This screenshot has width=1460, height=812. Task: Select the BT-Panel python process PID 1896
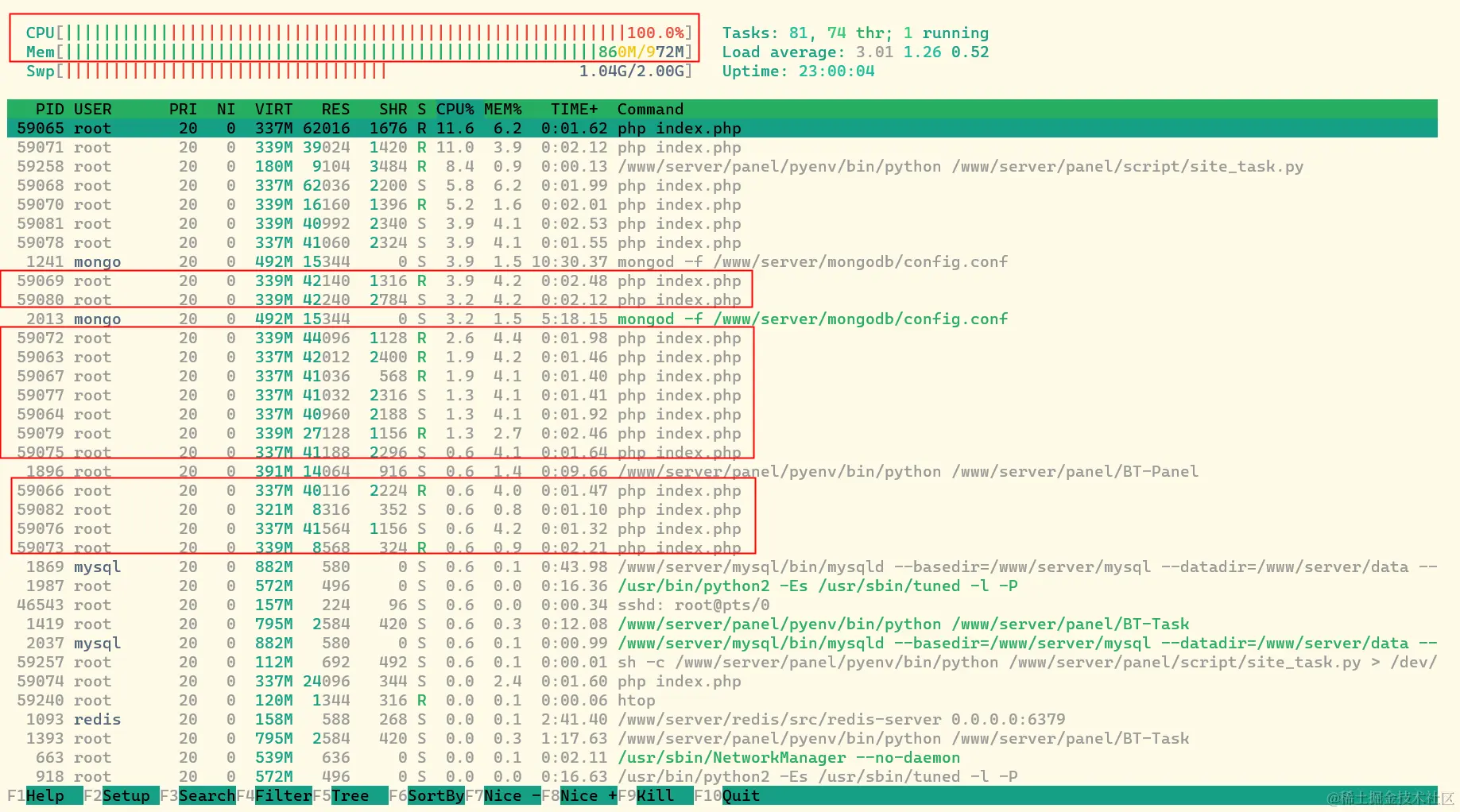[x=722, y=471]
